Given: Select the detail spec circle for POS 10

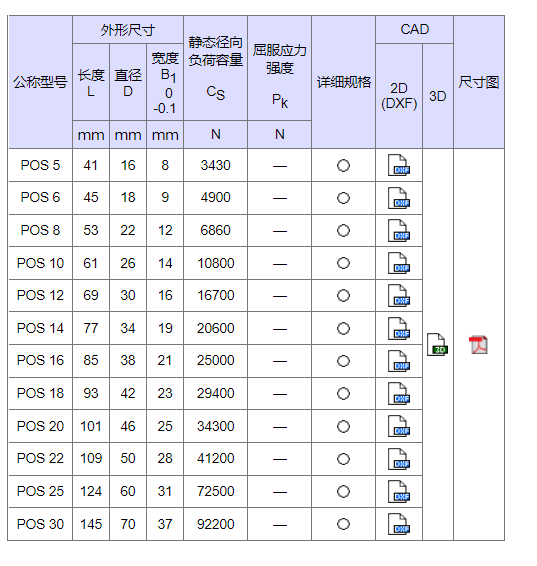Looking at the screenshot, I should tap(343, 263).
